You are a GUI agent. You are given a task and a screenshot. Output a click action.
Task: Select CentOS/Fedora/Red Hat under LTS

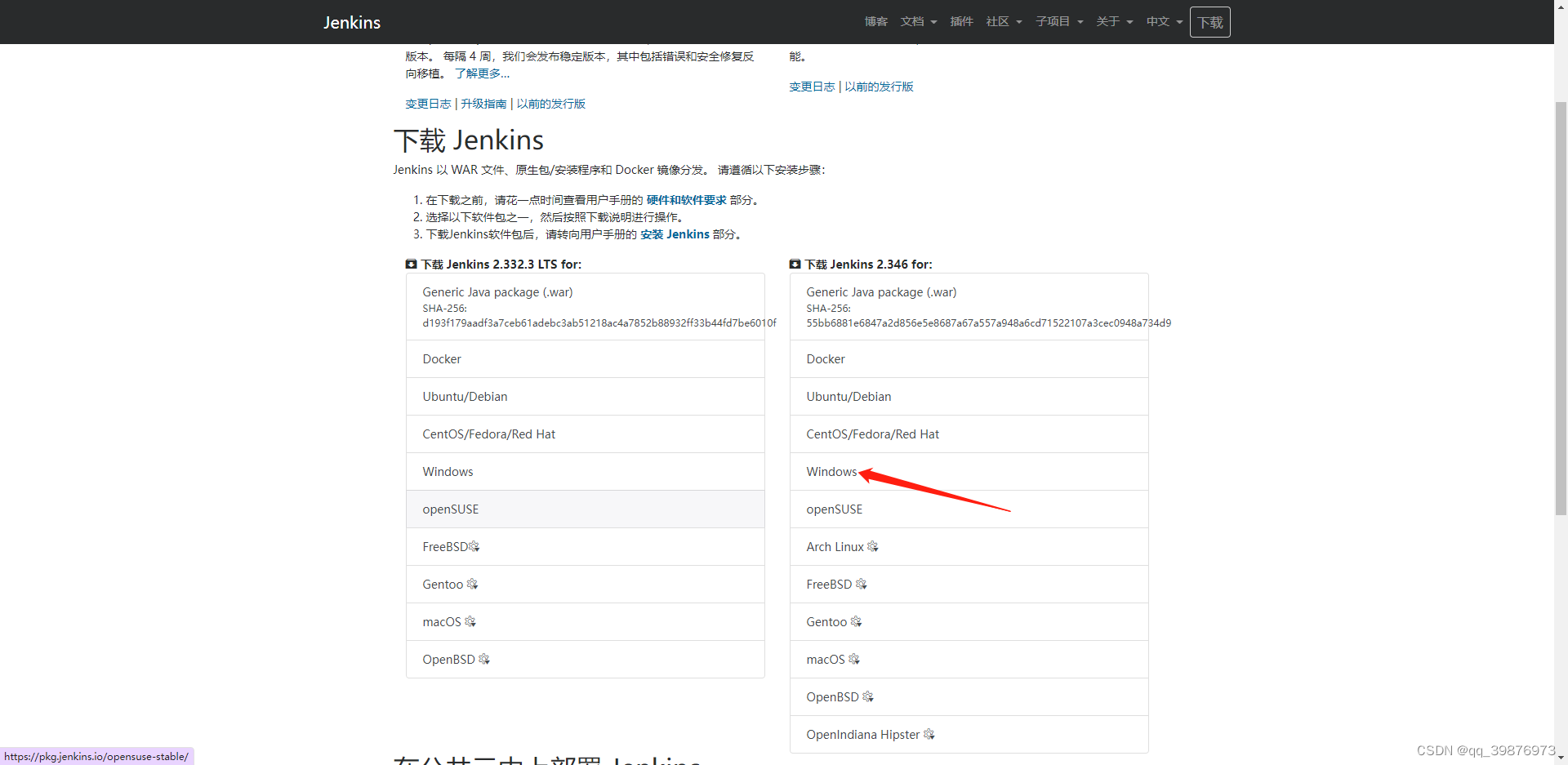(586, 434)
